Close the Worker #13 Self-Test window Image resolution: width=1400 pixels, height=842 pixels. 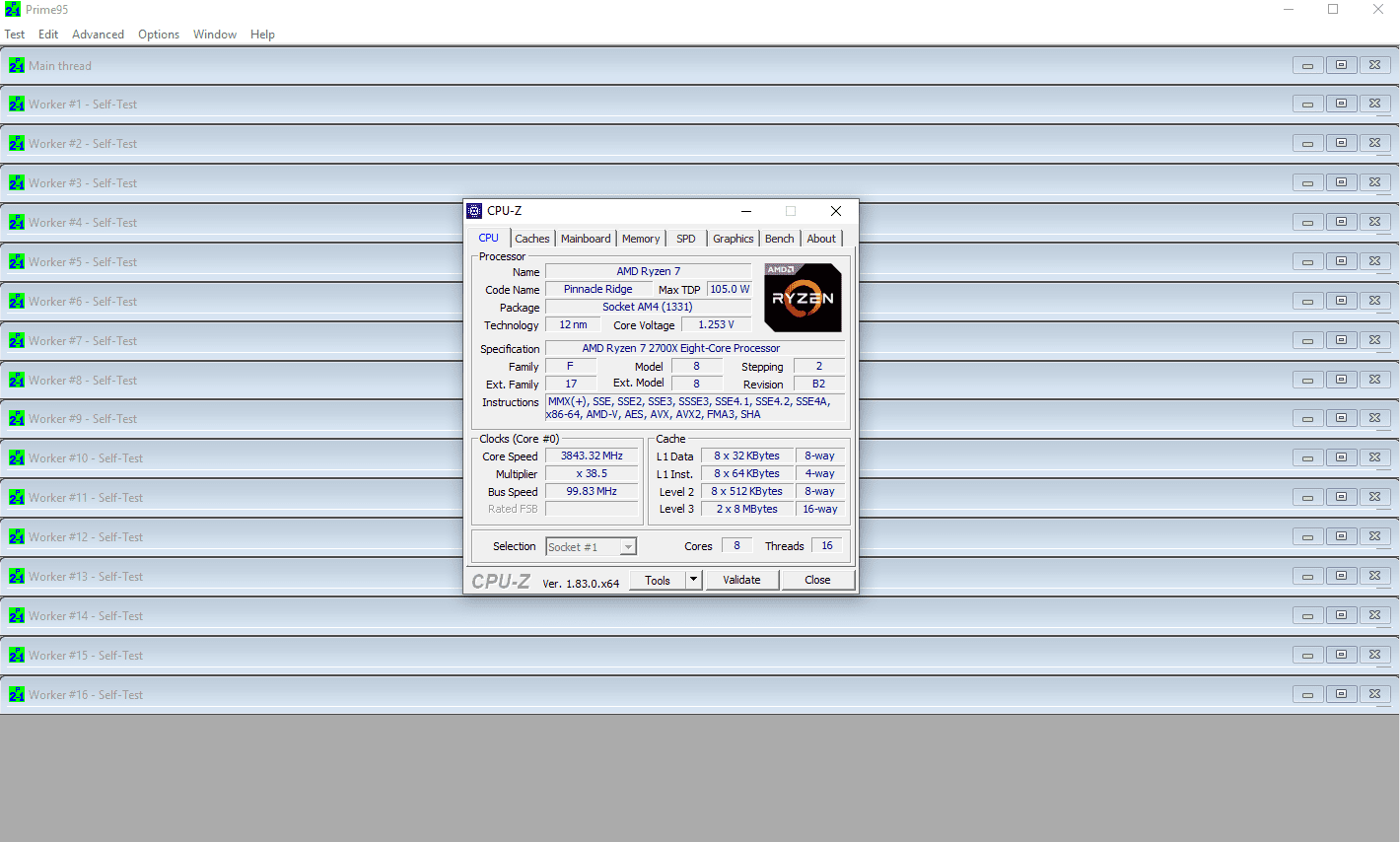[1374, 576]
